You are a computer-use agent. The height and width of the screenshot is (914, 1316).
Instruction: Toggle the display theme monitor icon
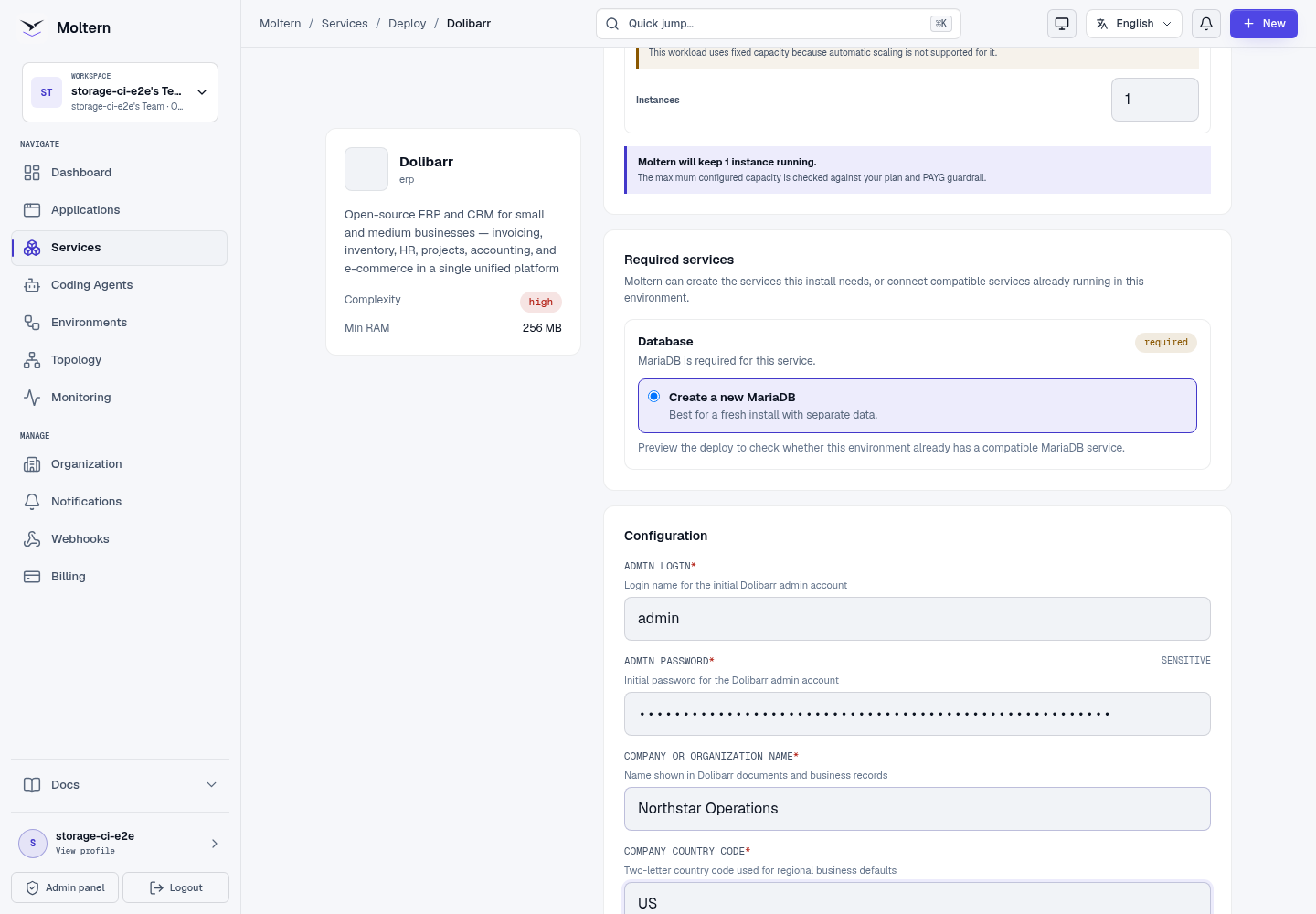tap(1062, 24)
